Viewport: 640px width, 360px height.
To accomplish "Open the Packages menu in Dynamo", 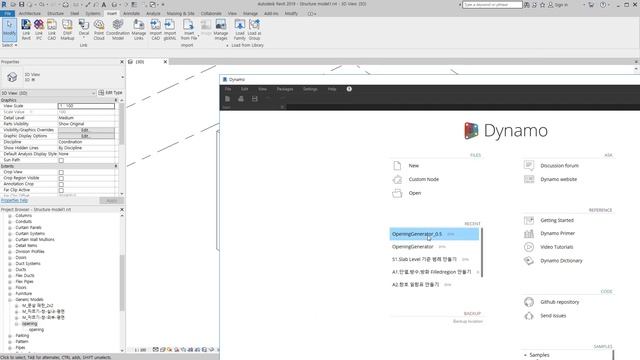I will tap(285, 89).
